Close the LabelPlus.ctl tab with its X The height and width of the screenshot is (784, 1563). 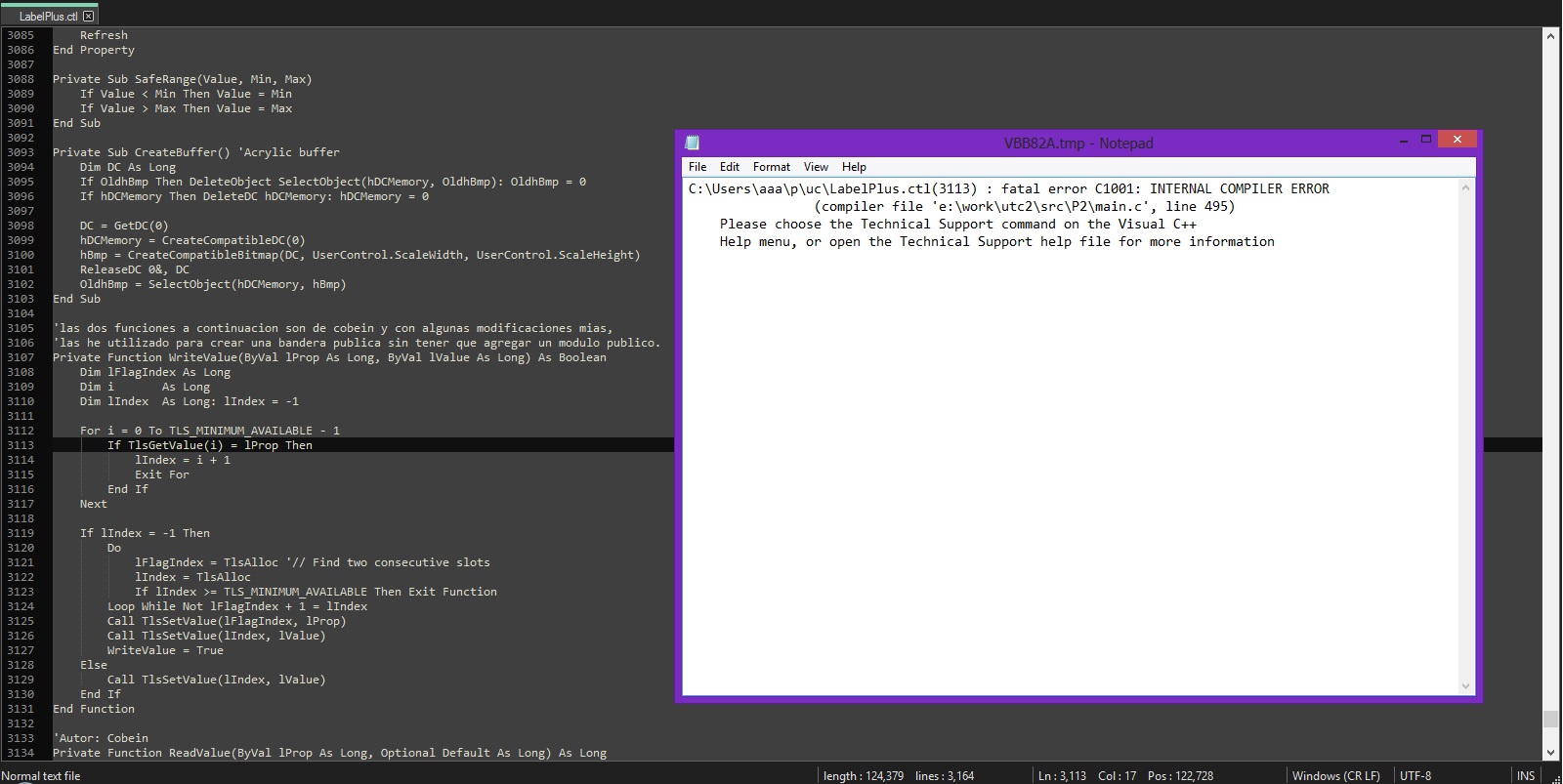coord(89,17)
